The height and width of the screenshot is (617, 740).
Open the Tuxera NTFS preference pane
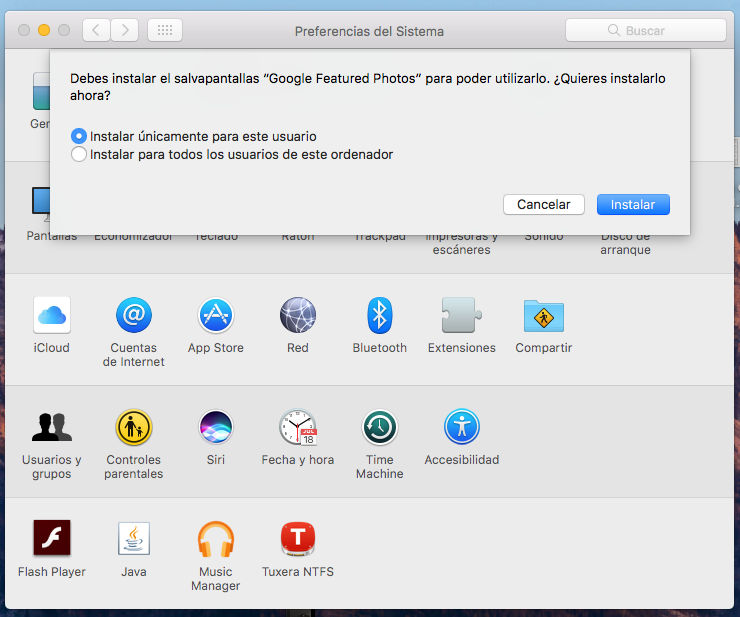[x=298, y=539]
